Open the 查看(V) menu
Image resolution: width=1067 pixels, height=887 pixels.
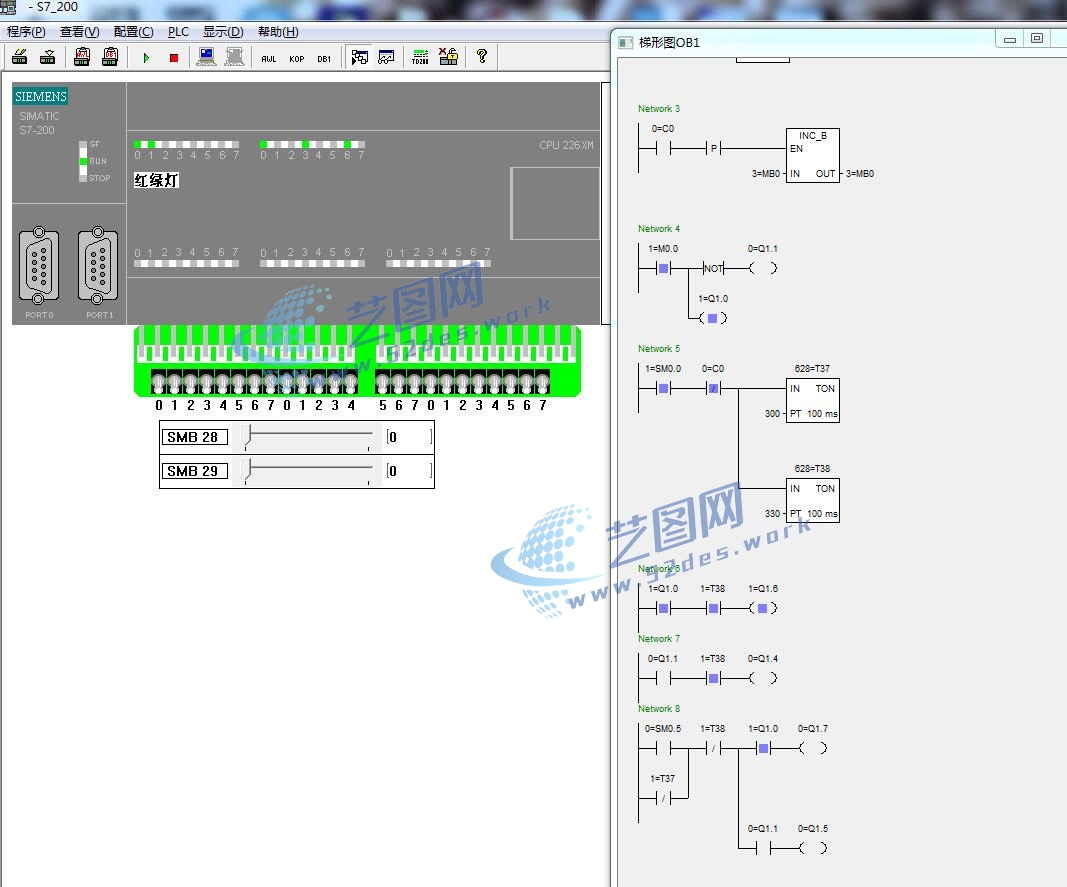tap(80, 32)
